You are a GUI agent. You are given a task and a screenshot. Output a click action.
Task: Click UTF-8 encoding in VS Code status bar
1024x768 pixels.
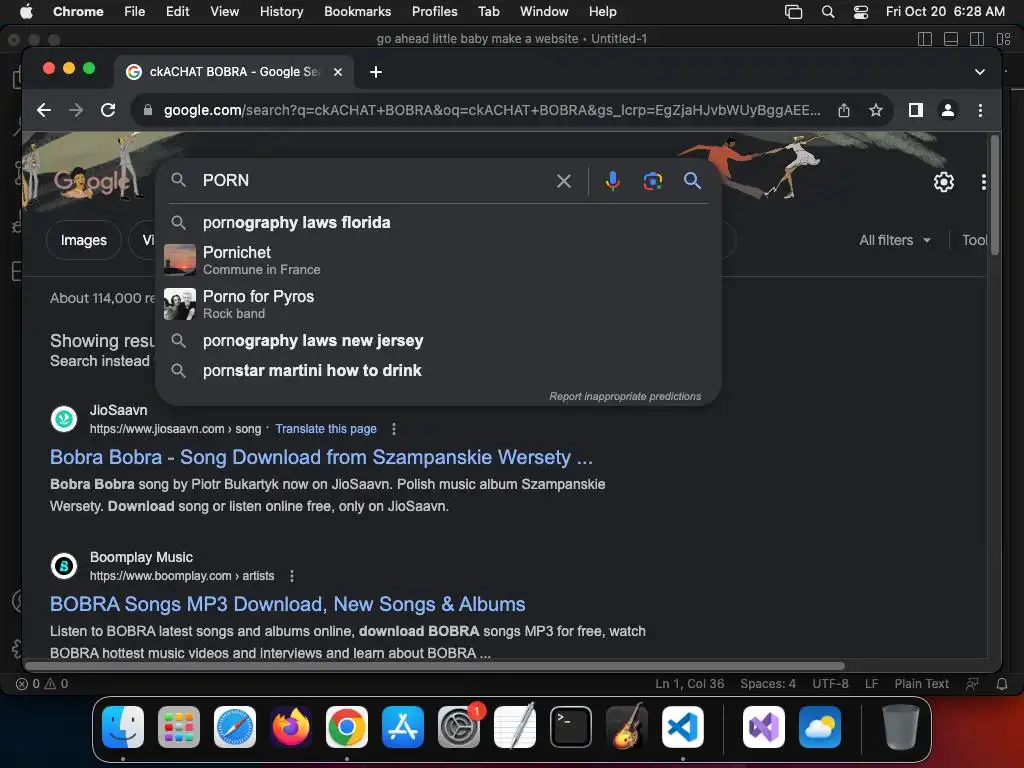coord(830,684)
